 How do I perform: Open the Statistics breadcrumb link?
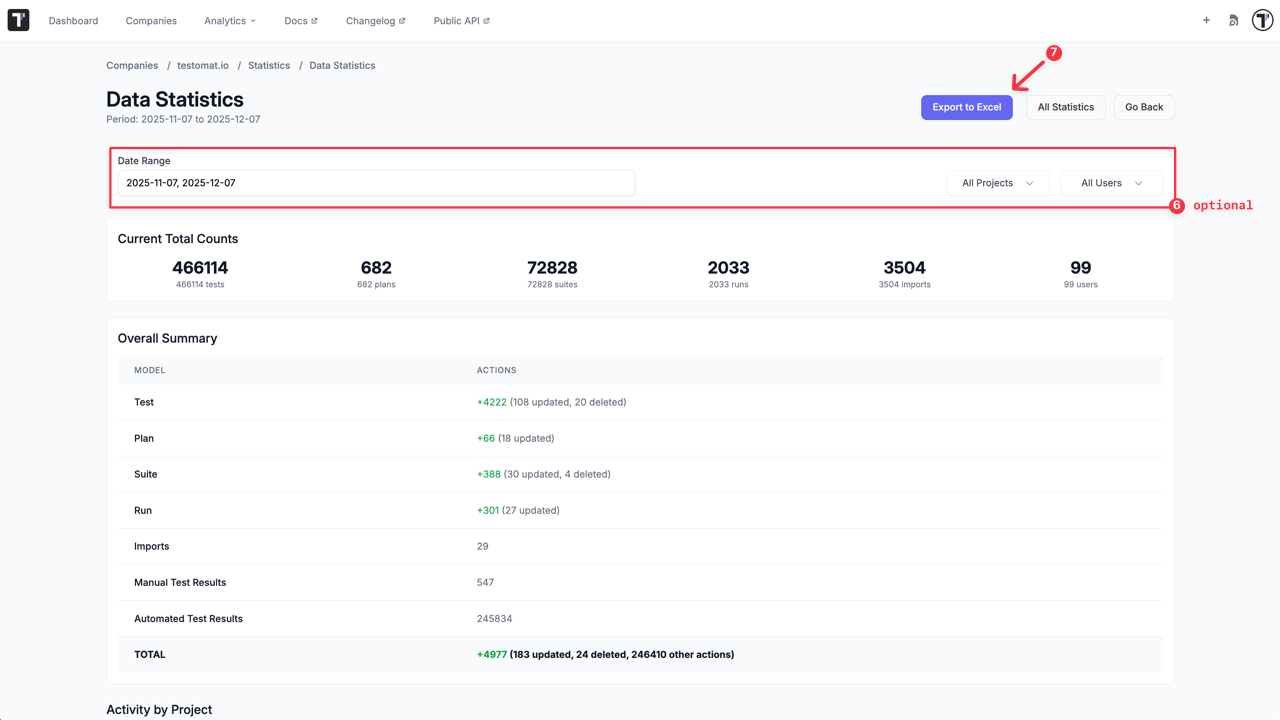(x=269, y=65)
